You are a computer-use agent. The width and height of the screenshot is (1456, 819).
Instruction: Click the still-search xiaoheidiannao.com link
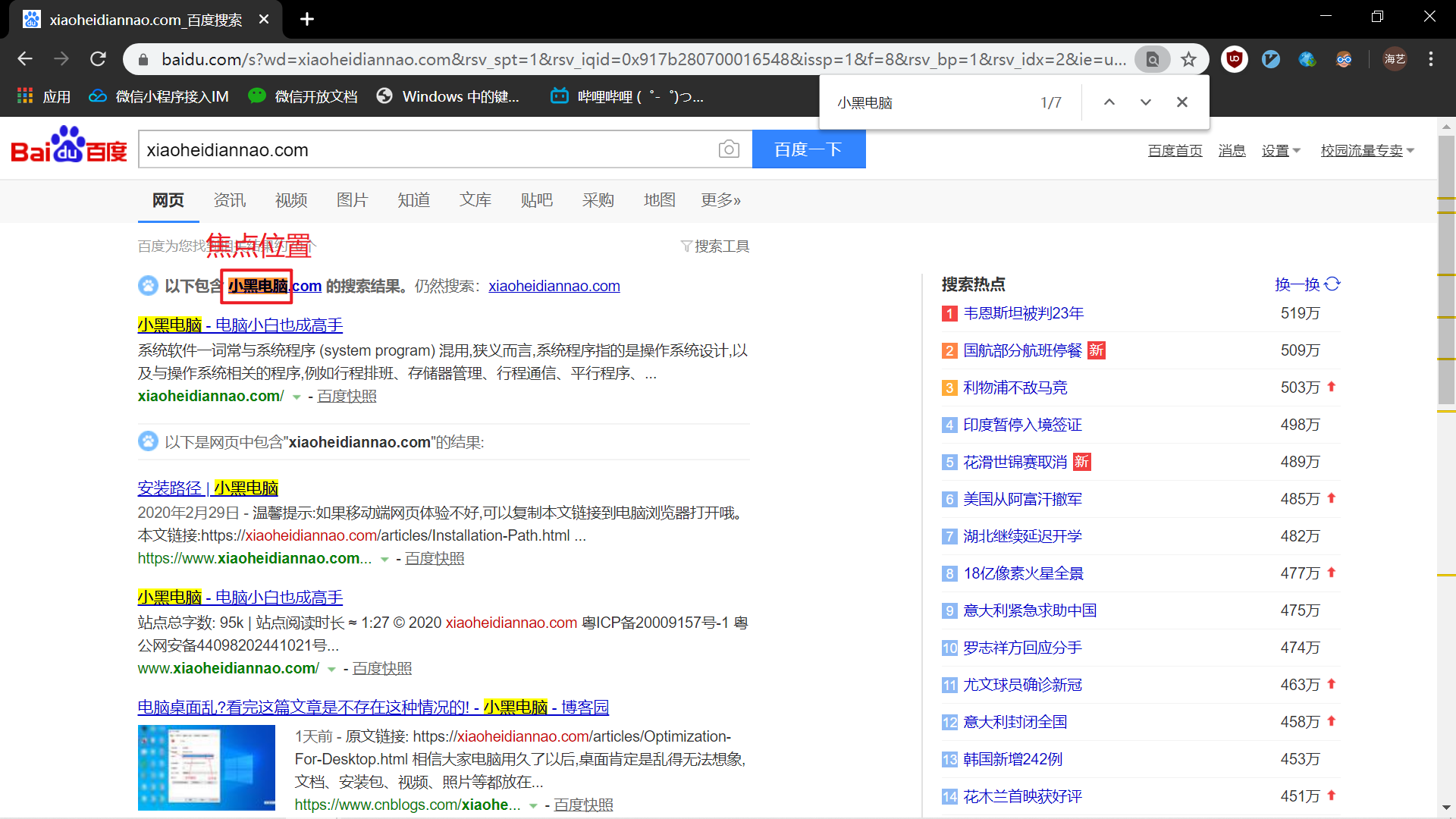pyautogui.click(x=554, y=286)
